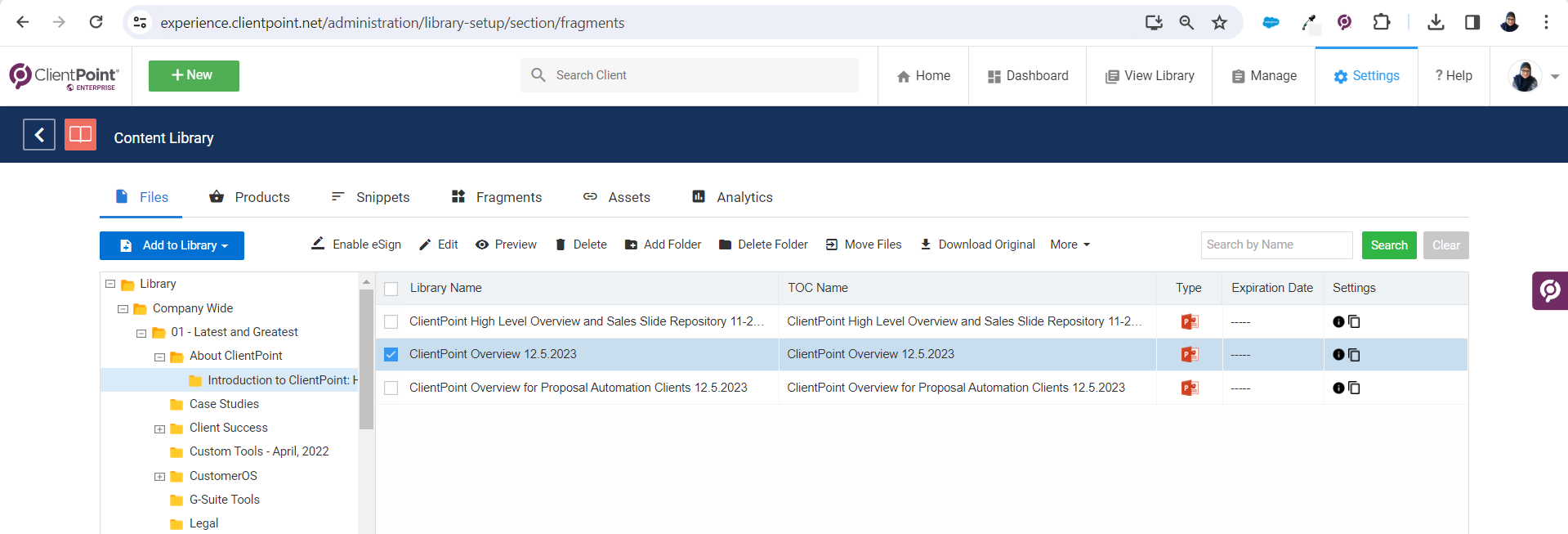Open Dashboard in top navigation
Image resolution: width=1568 pixels, height=534 pixels.
[x=1028, y=76]
